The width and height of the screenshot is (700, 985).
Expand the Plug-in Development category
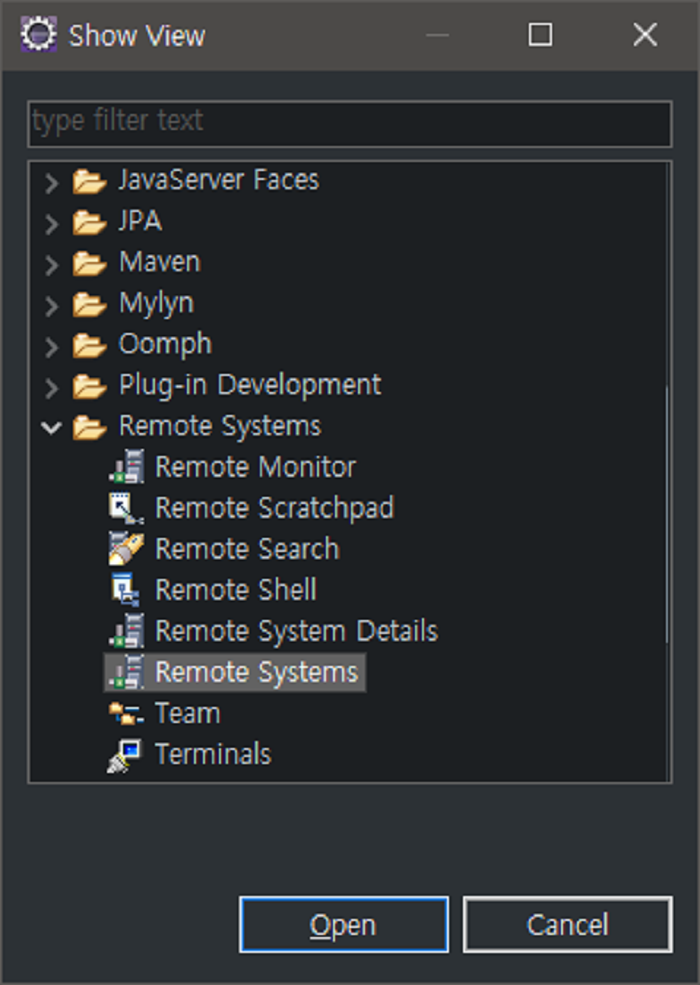[52, 385]
